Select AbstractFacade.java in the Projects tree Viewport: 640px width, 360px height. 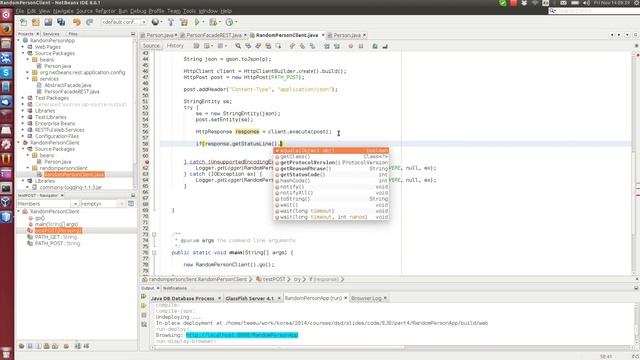pos(68,85)
